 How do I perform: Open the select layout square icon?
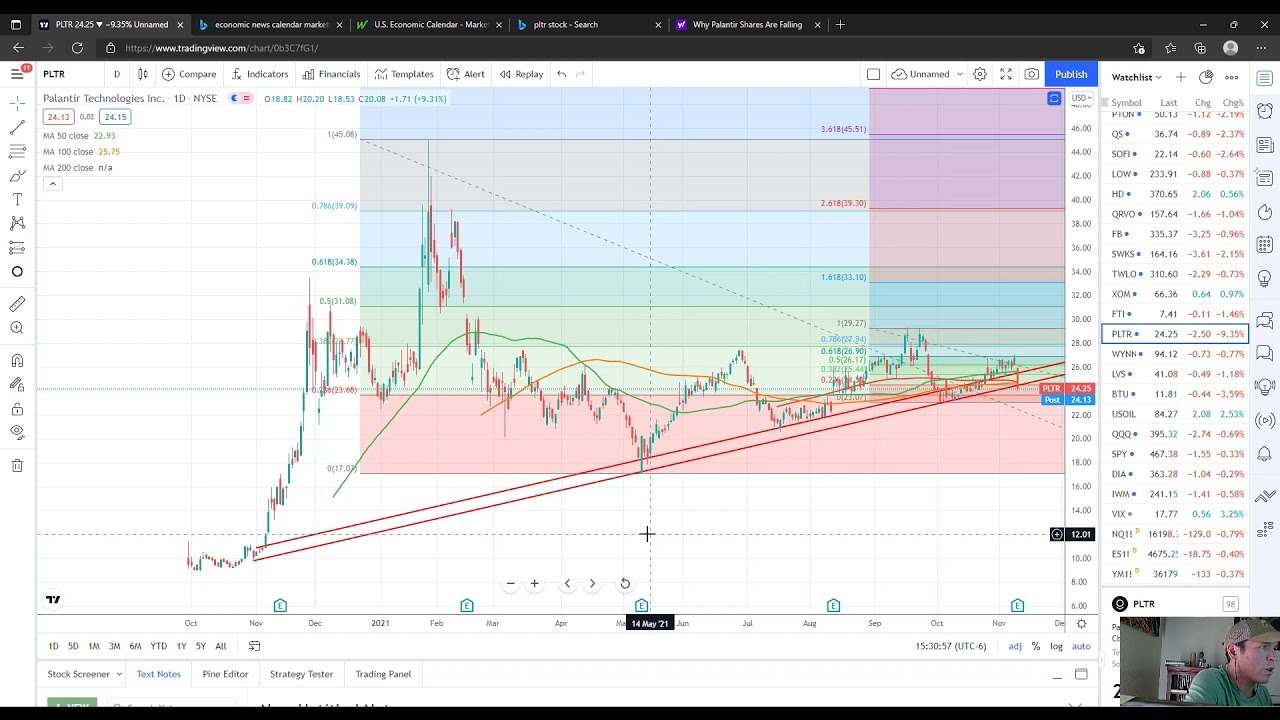point(873,73)
